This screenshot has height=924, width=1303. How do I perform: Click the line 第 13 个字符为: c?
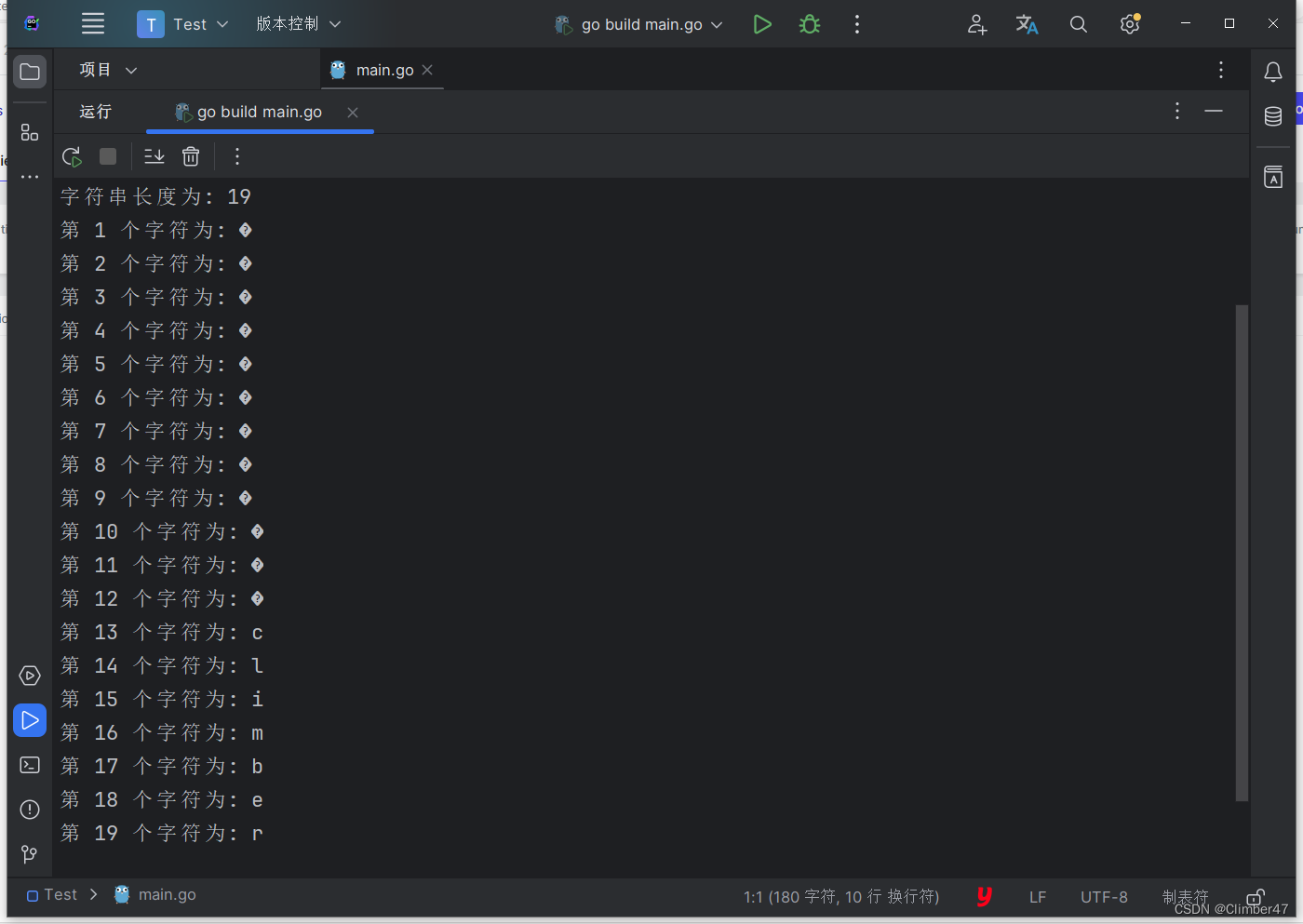tap(162, 633)
